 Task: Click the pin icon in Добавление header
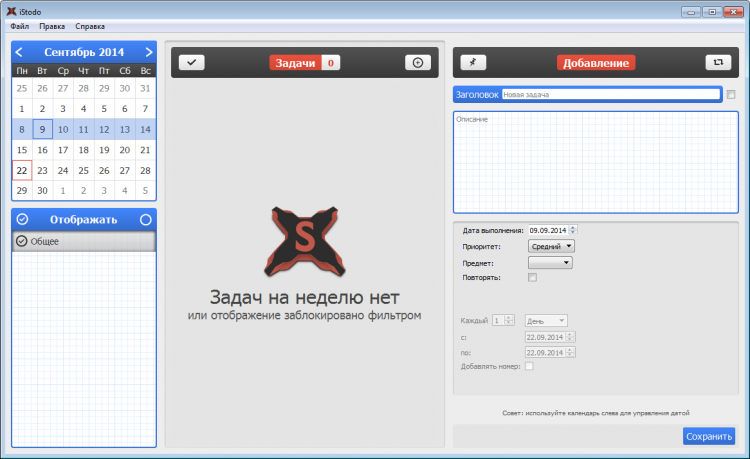(473, 63)
